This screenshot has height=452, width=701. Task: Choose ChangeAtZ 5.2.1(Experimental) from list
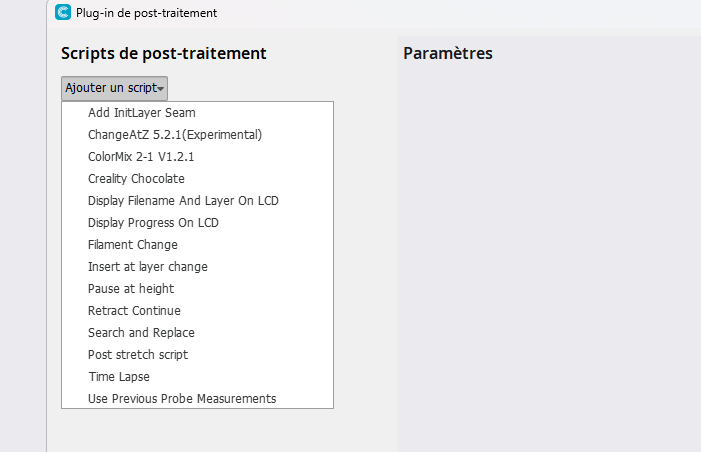coord(197,135)
